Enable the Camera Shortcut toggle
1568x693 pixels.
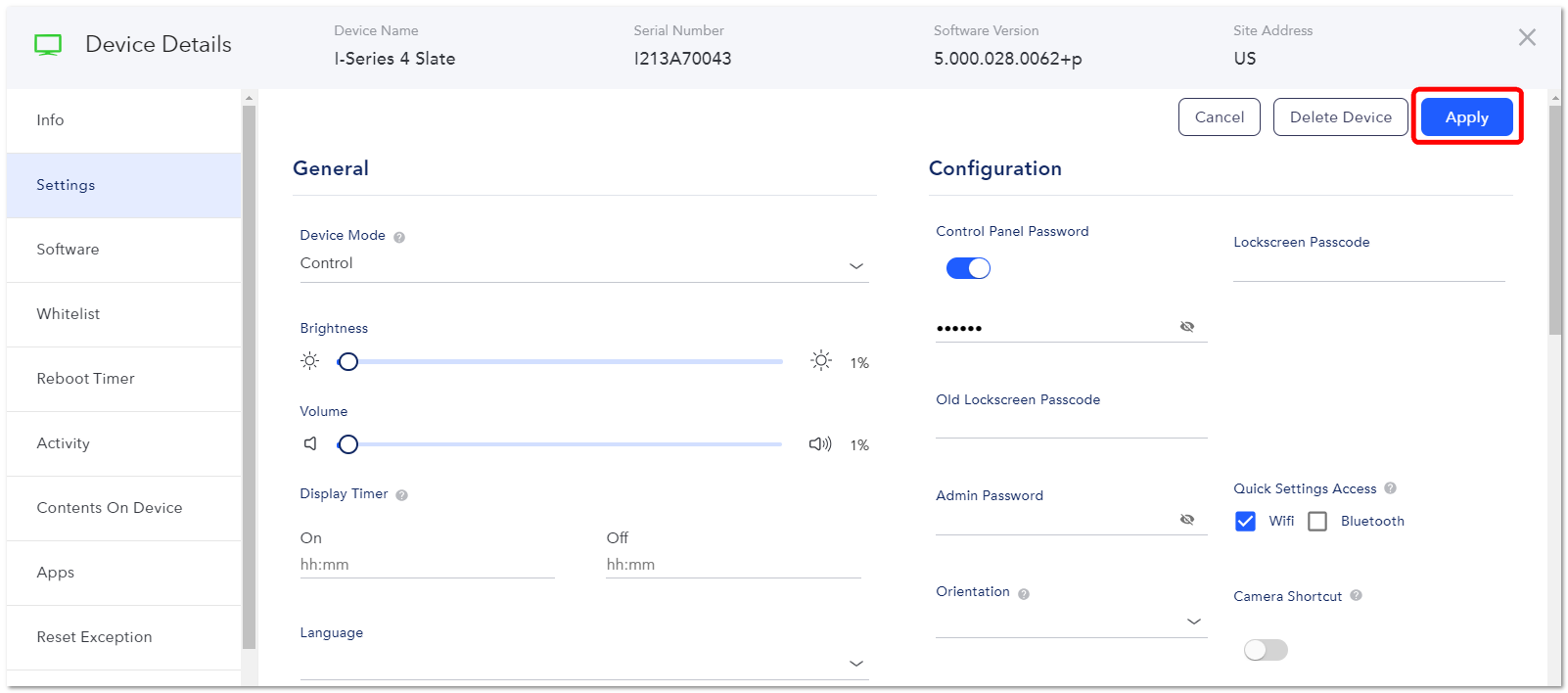tap(1266, 650)
